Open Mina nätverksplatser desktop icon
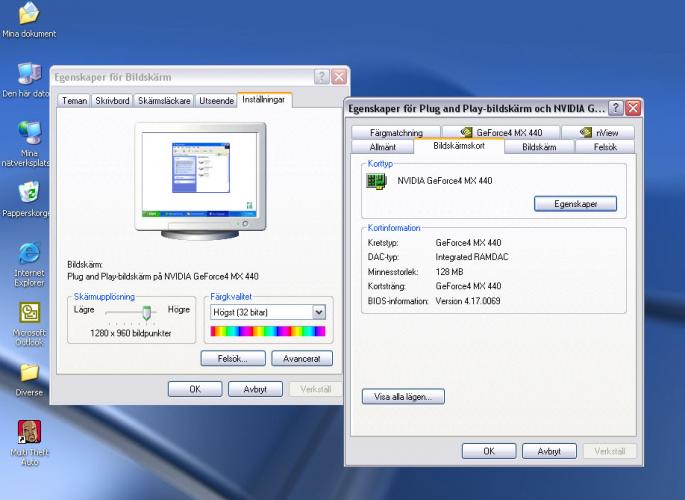 pyautogui.click(x=29, y=134)
